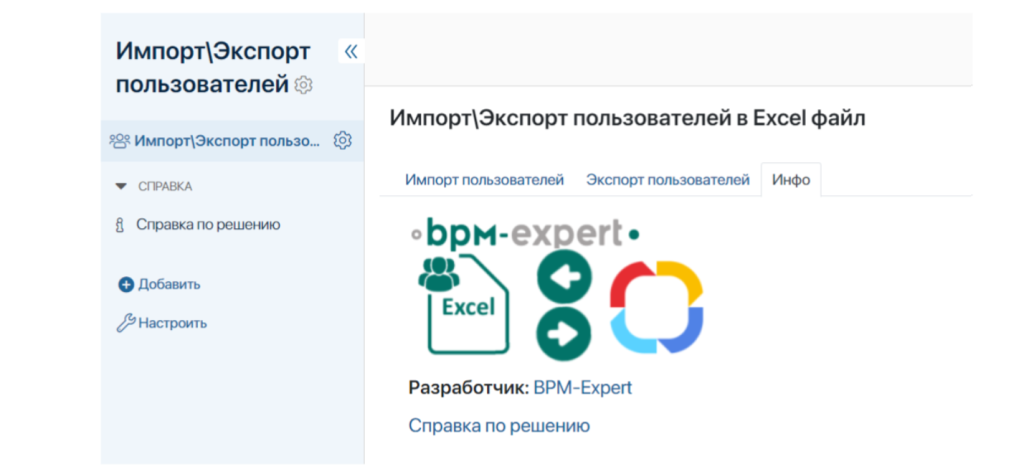Select Импорт\Экспорт пользо... item text in sidebar
The height and width of the screenshot is (472, 1024).
click(227, 141)
